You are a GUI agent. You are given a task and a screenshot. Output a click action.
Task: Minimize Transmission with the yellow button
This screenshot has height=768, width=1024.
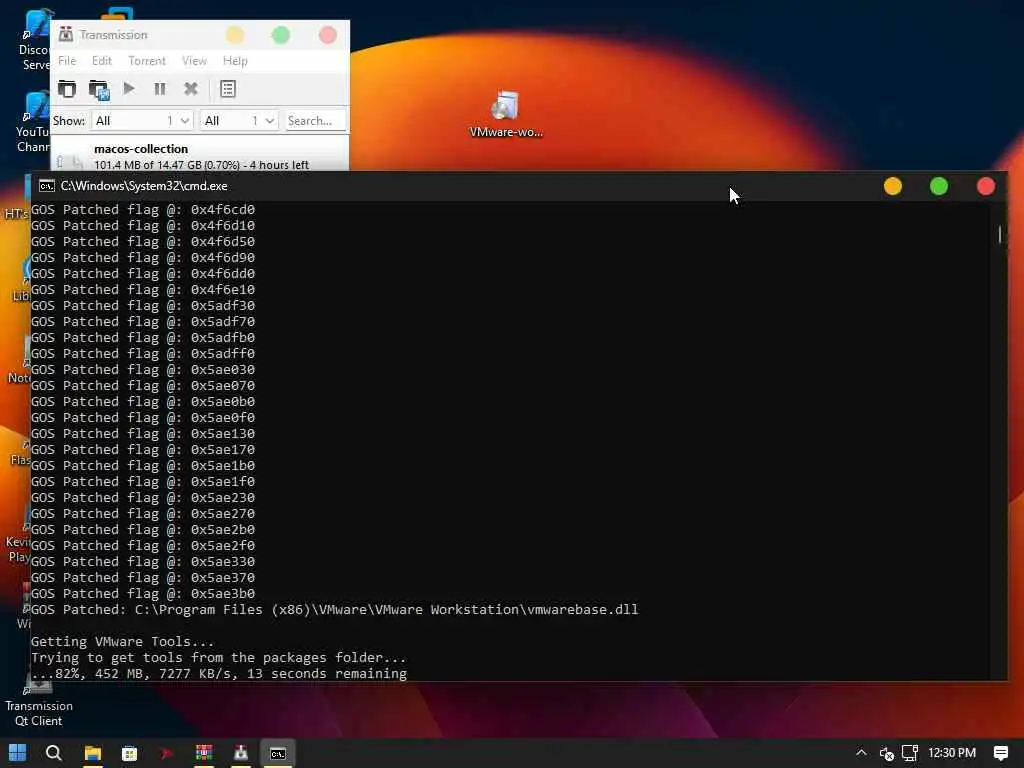click(235, 35)
